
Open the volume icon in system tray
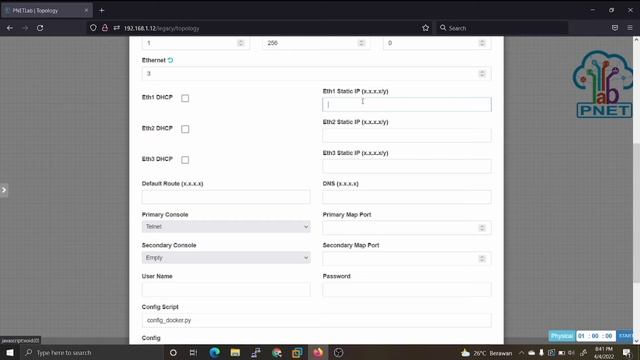571,353
